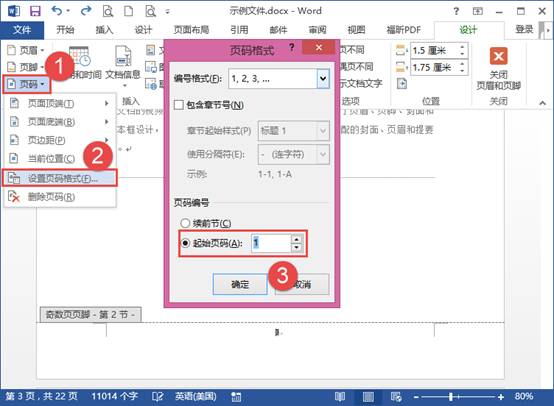Click the New blank document icon
This screenshot has height=406, width=554.
129,11
